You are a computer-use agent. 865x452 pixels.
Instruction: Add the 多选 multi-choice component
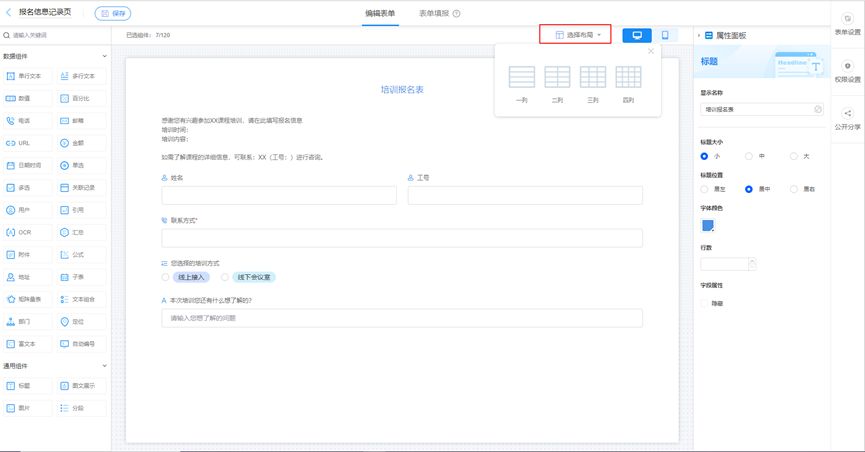(x=26, y=188)
